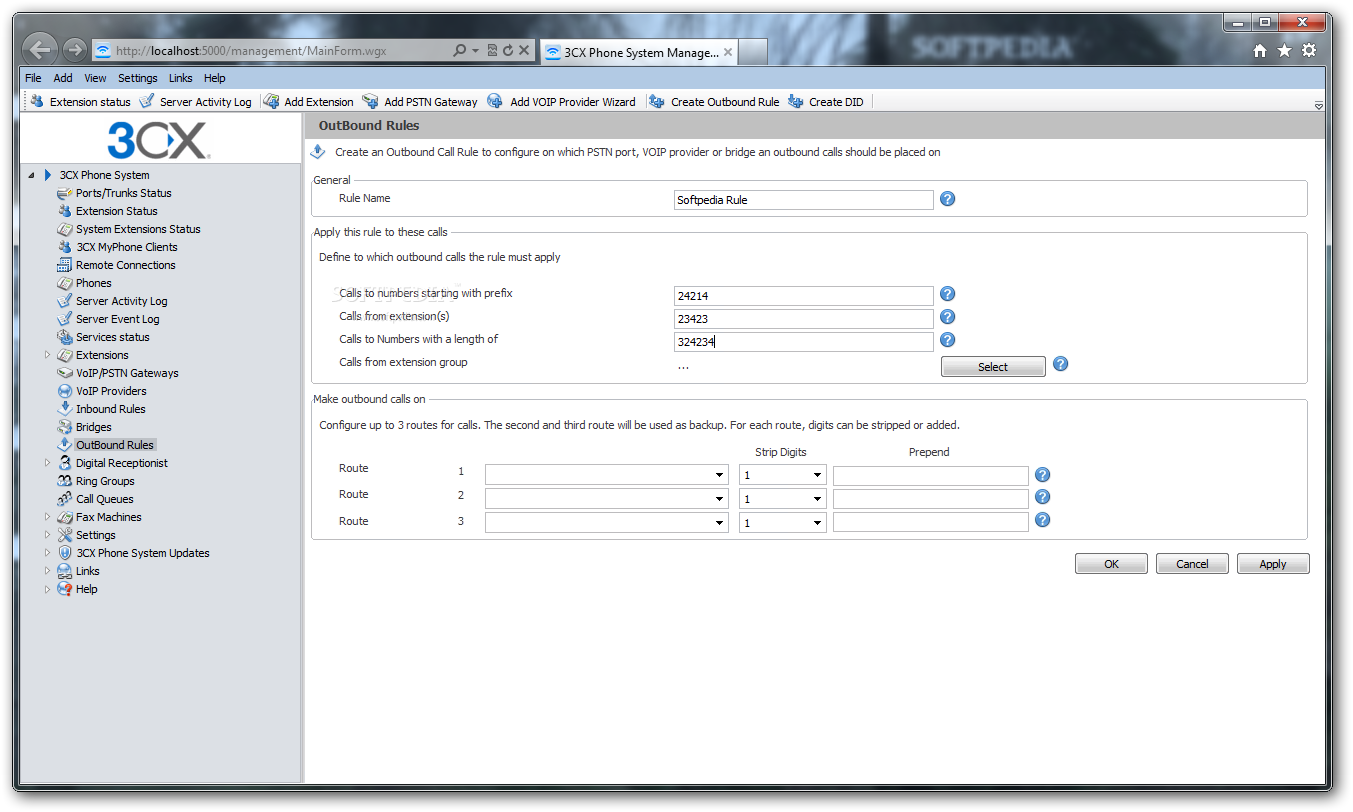Open the Links menu in menu bar
This screenshot has width=1353, height=812.
pyautogui.click(x=181, y=78)
